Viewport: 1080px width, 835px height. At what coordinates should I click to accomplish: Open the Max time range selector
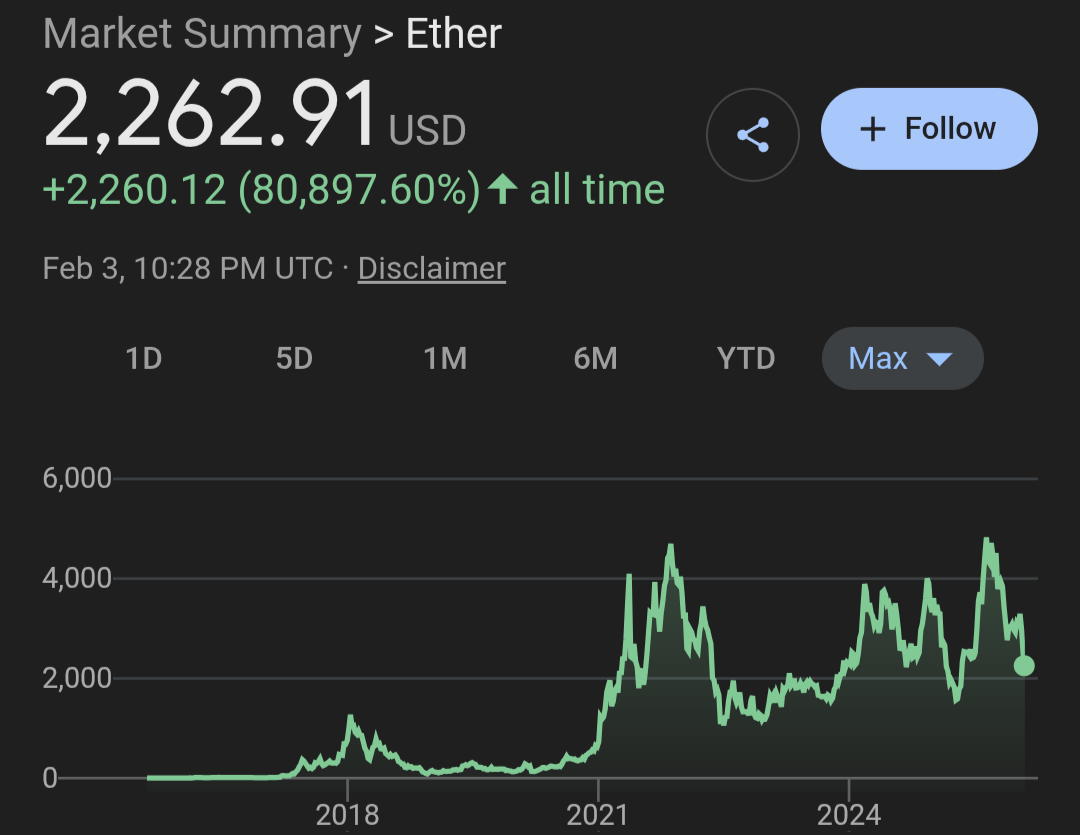(879, 358)
